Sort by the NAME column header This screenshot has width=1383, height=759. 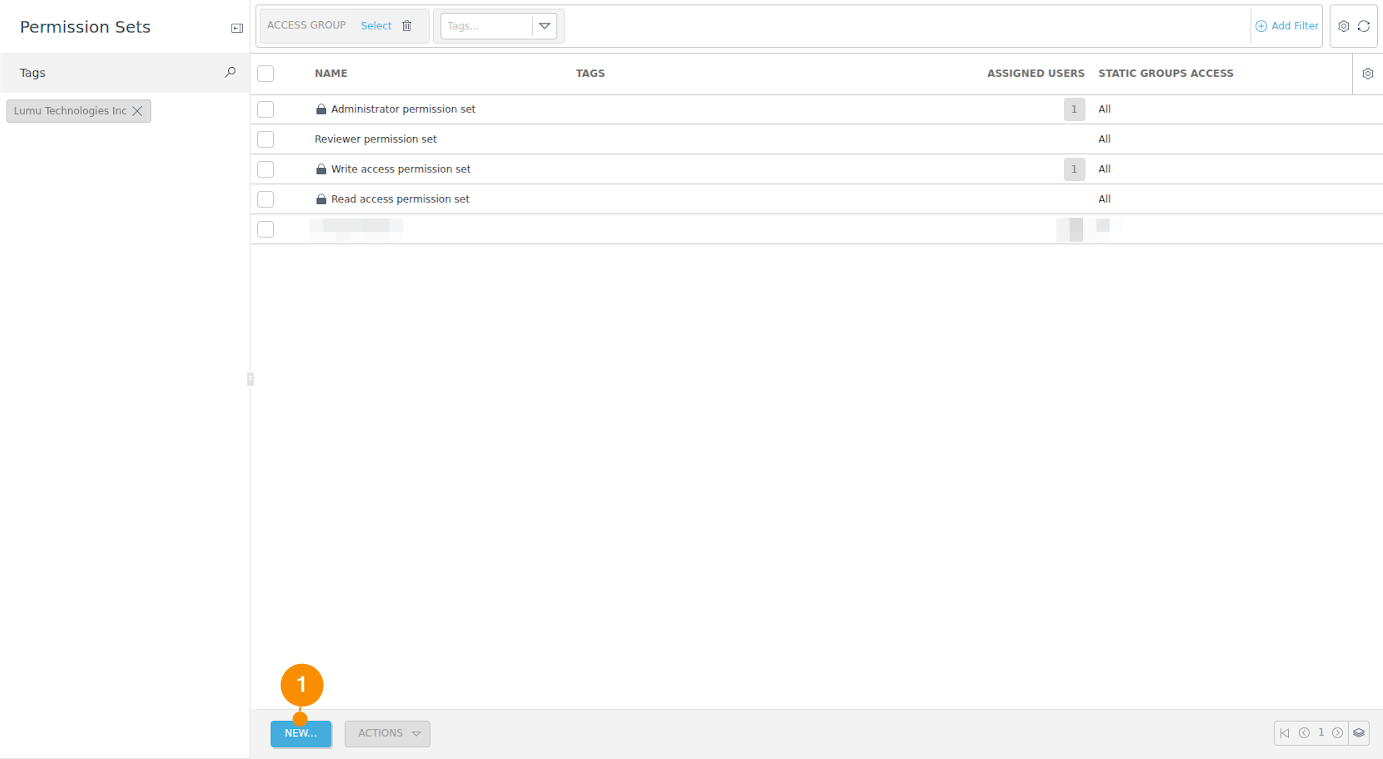(x=331, y=74)
